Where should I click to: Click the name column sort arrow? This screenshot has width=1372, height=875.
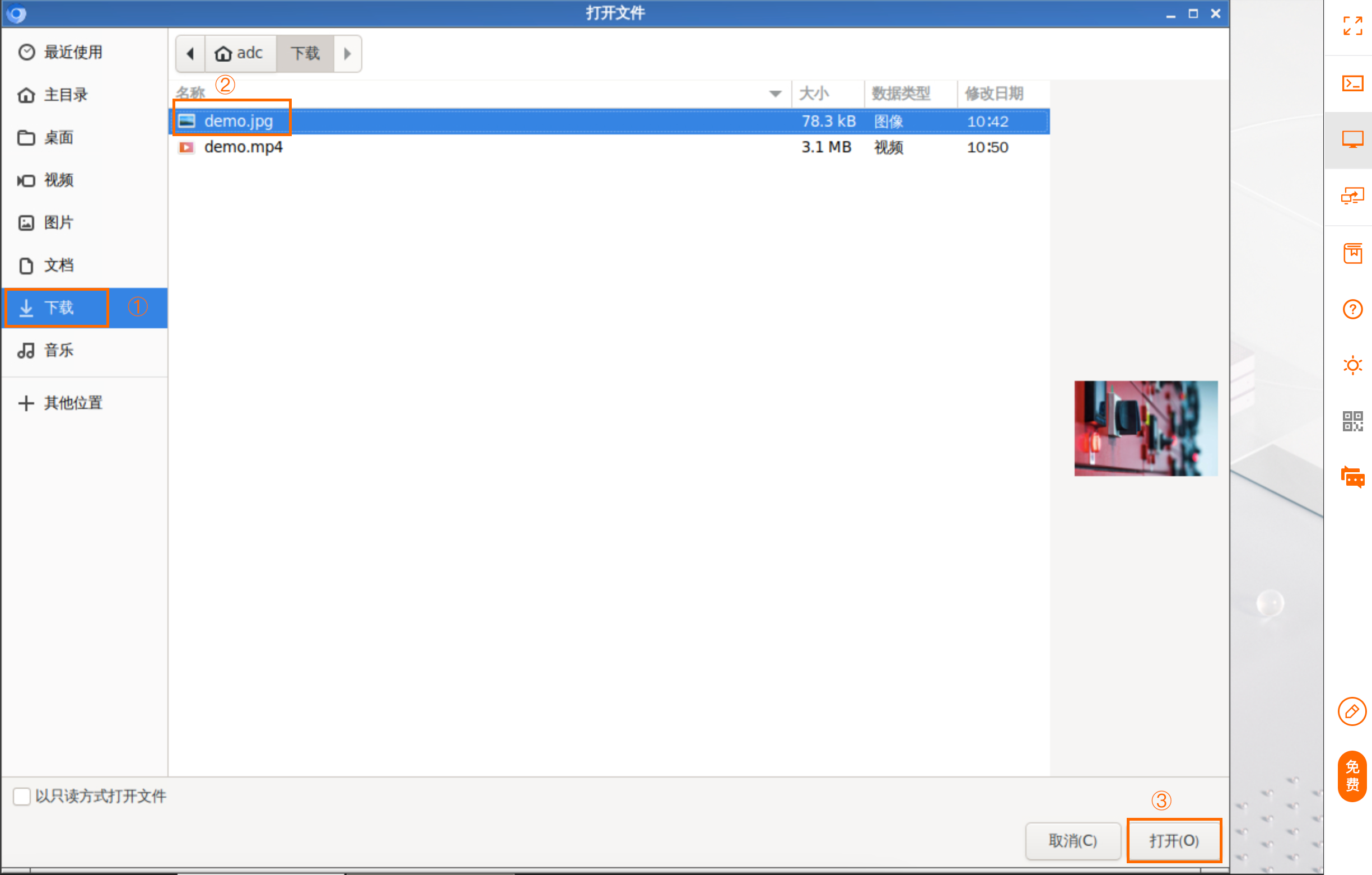pyautogui.click(x=775, y=94)
